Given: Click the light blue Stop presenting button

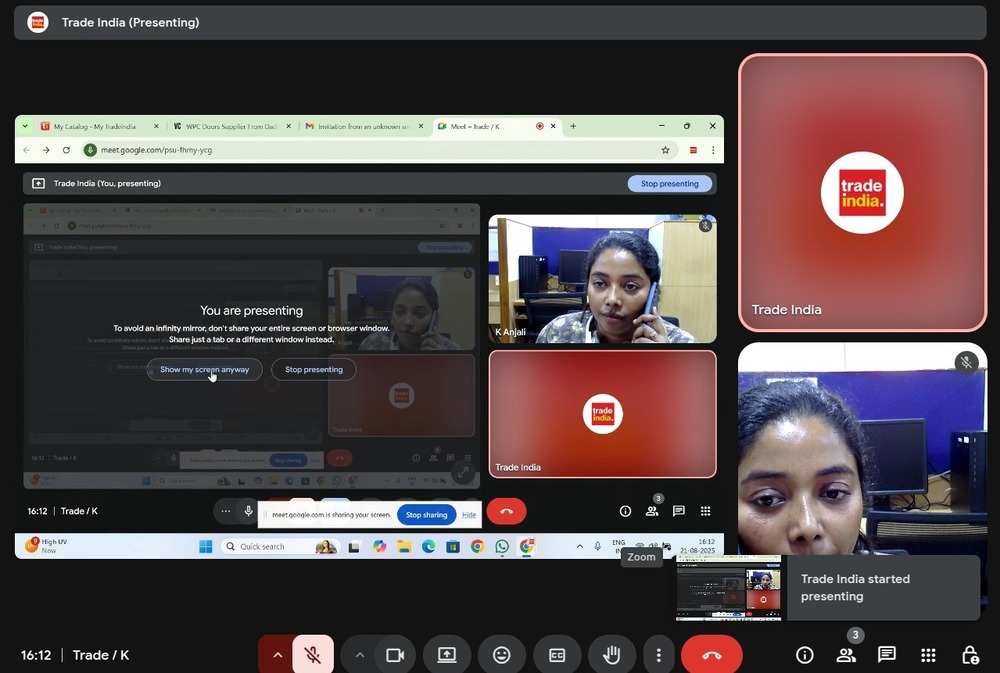Looking at the screenshot, I should click(670, 184).
